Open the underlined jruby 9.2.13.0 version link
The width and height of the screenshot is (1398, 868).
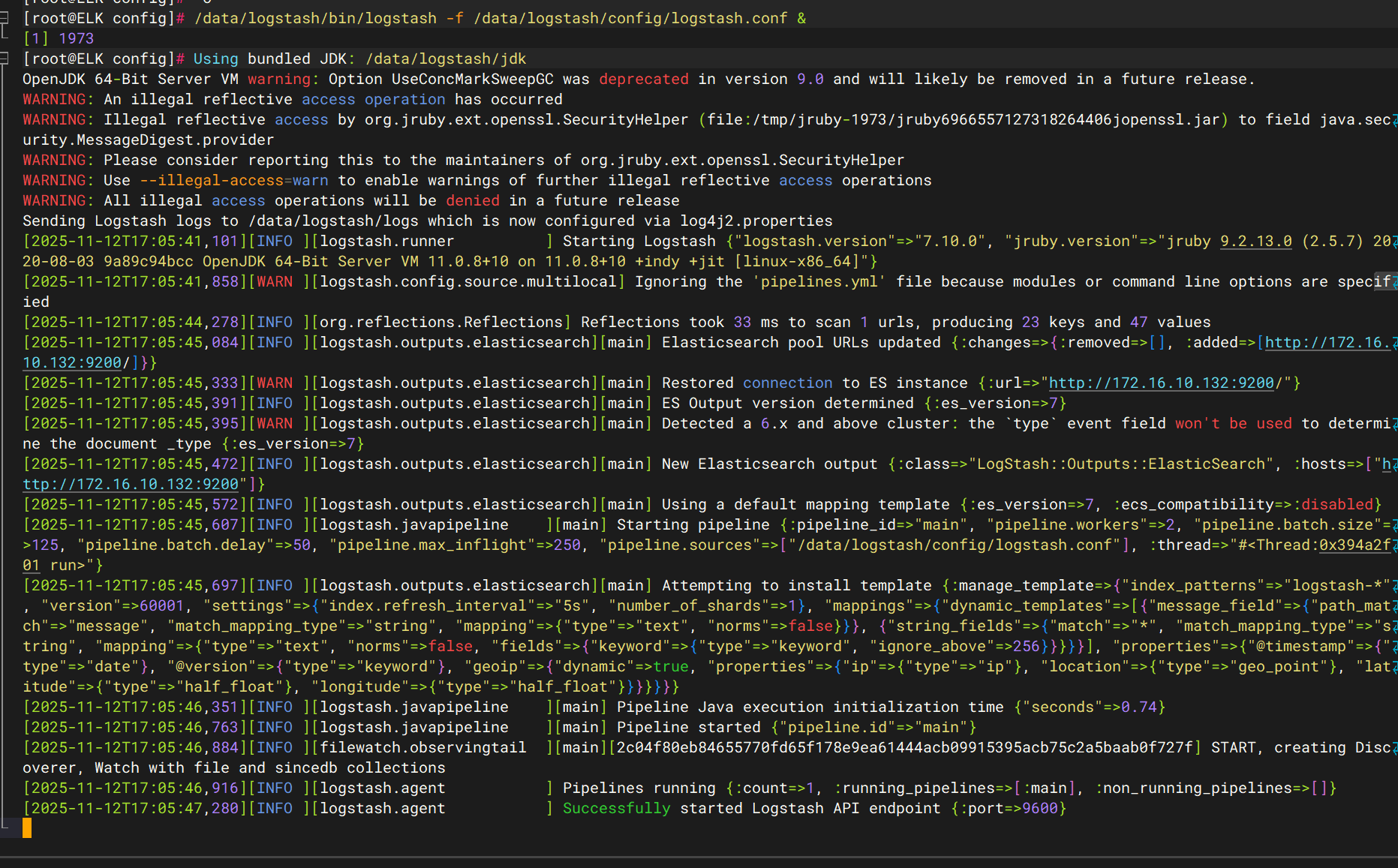(x=1255, y=242)
